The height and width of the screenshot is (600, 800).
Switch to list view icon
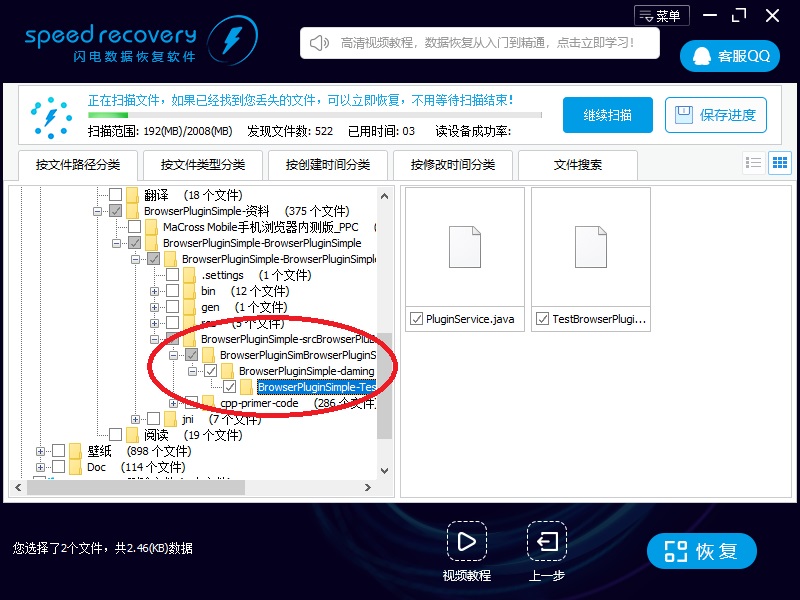tap(754, 163)
